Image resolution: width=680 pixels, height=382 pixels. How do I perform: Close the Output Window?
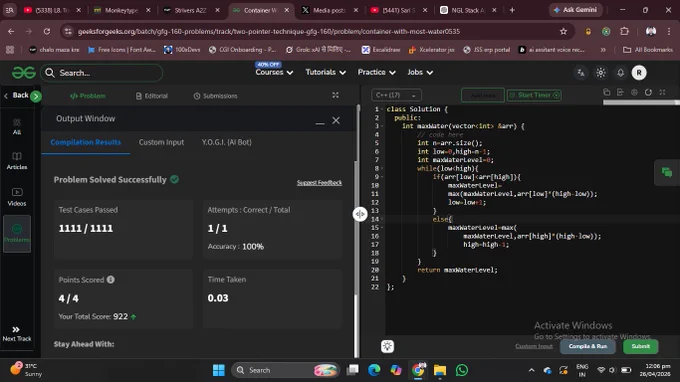[x=336, y=121]
